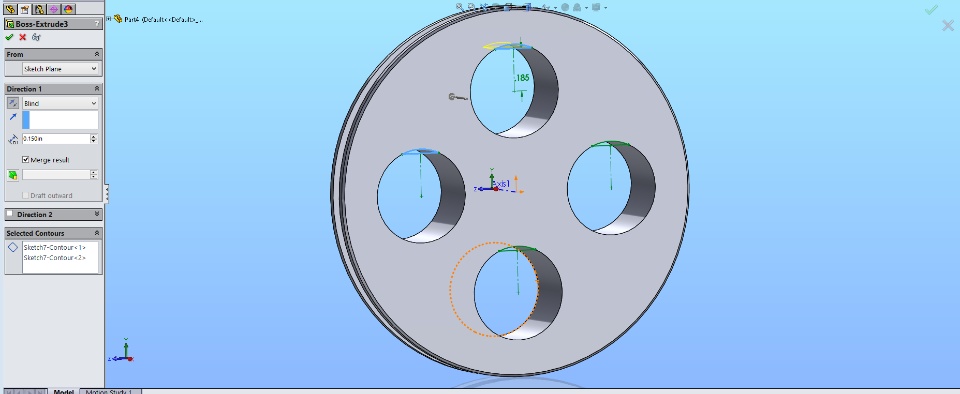Click the .185 dimension in the viewport

point(522,78)
